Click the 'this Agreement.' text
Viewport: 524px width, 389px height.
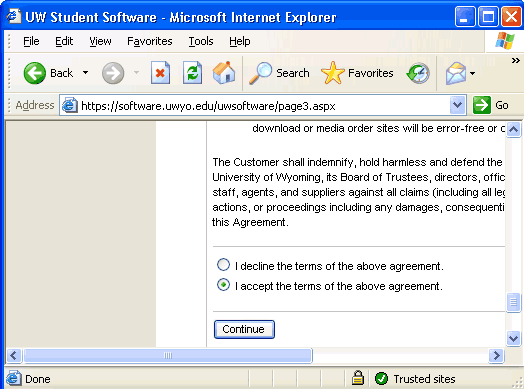coord(250,222)
